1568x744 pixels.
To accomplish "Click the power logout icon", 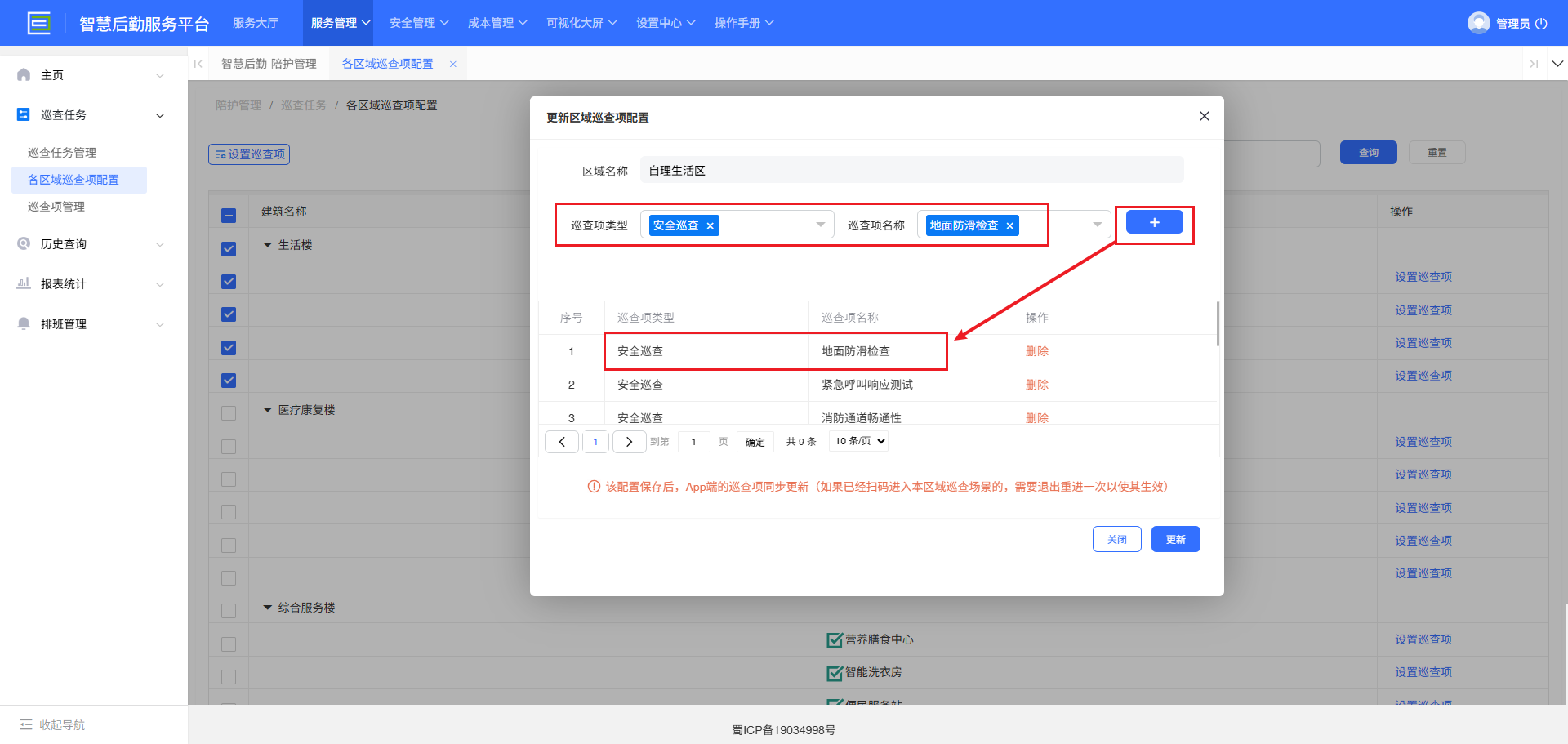I will (x=1541, y=24).
